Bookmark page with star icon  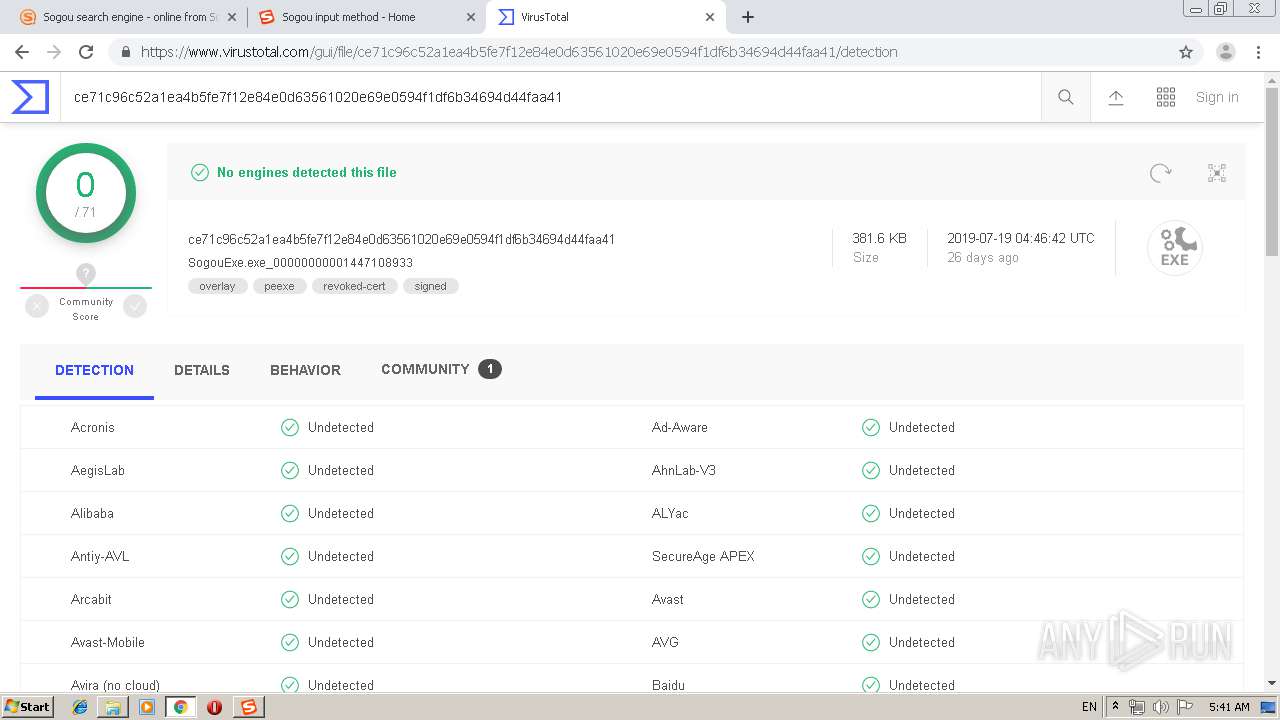point(1186,52)
